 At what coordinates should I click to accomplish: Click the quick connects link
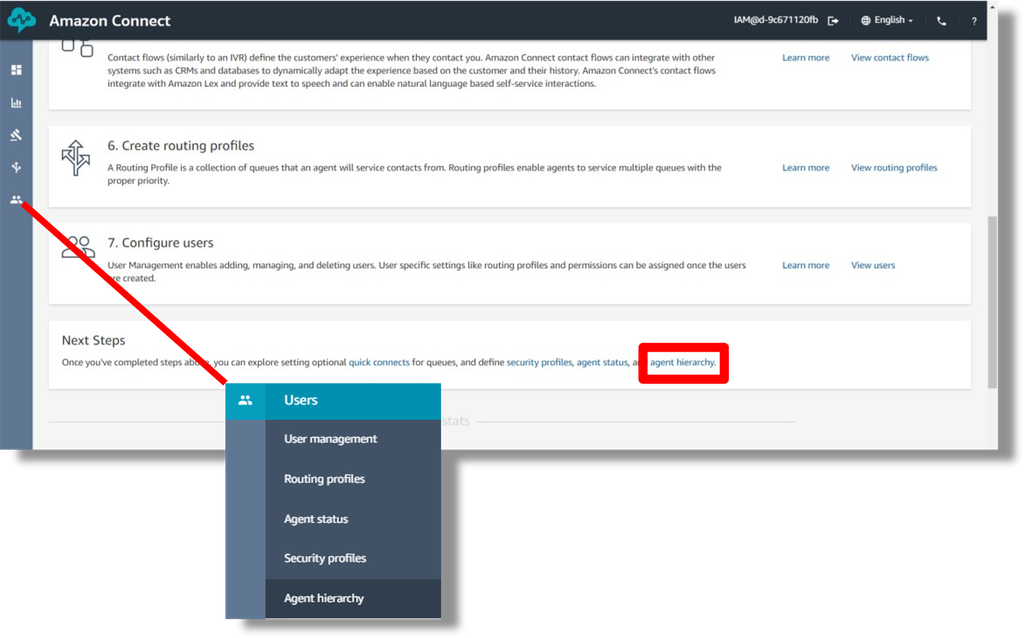click(x=379, y=362)
